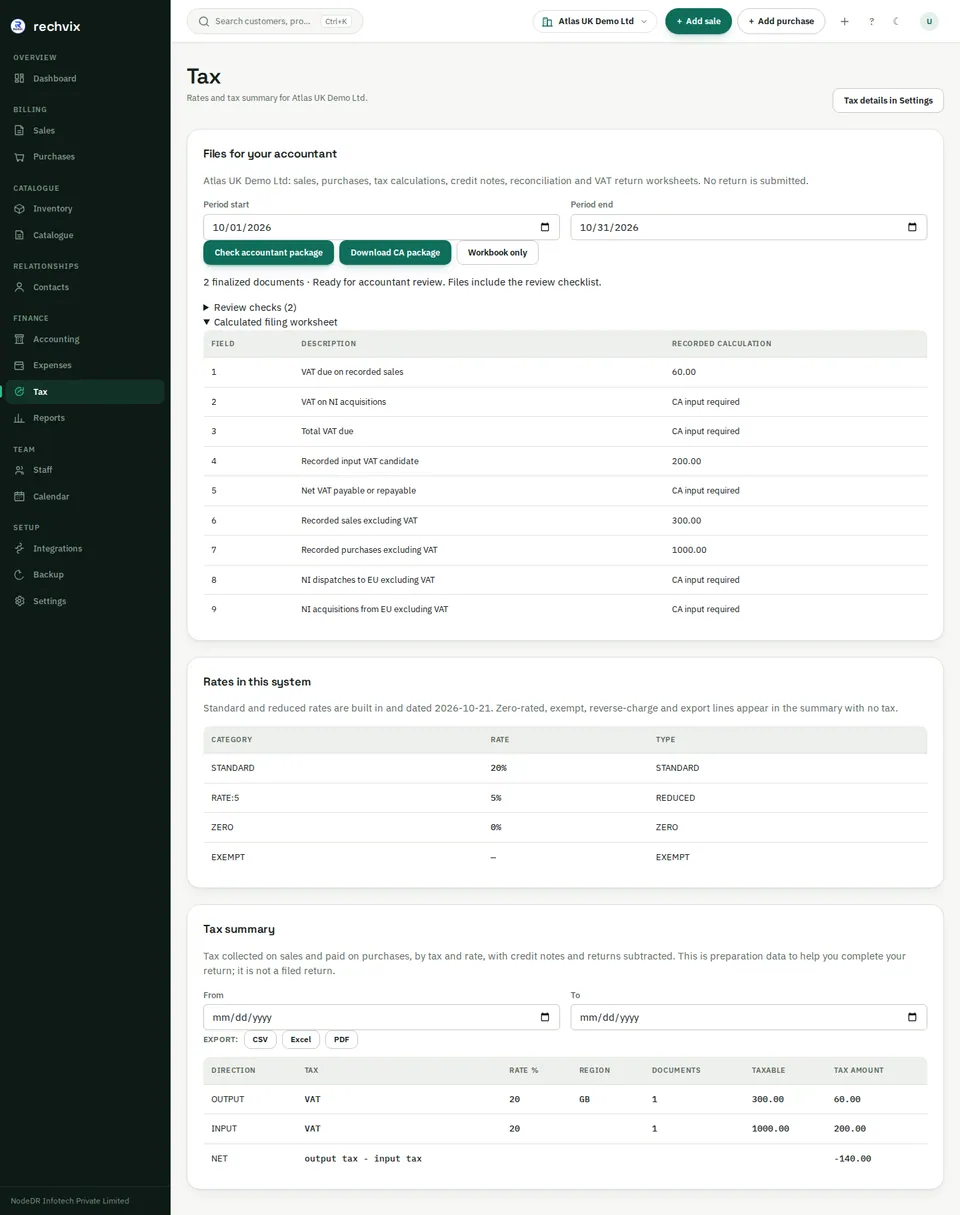Screen dimensions: 960x1215
Task: Click Check accountant package button
Action: click(x=269, y=252)
